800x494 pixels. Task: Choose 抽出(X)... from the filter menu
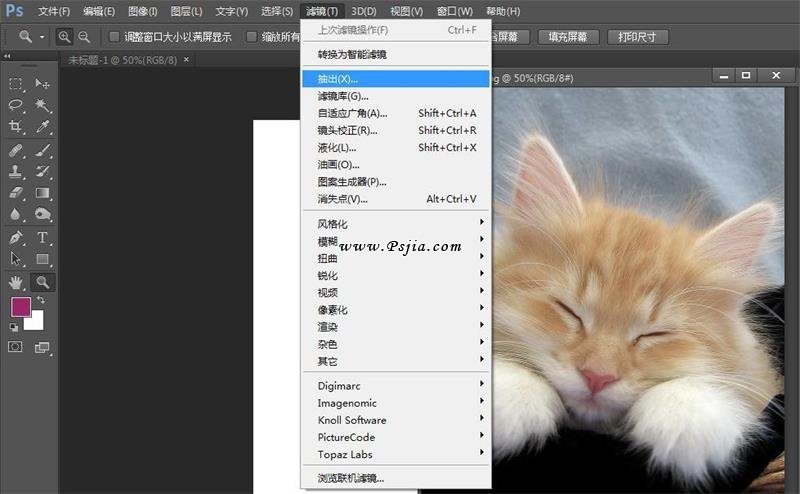tap(395, 79)
